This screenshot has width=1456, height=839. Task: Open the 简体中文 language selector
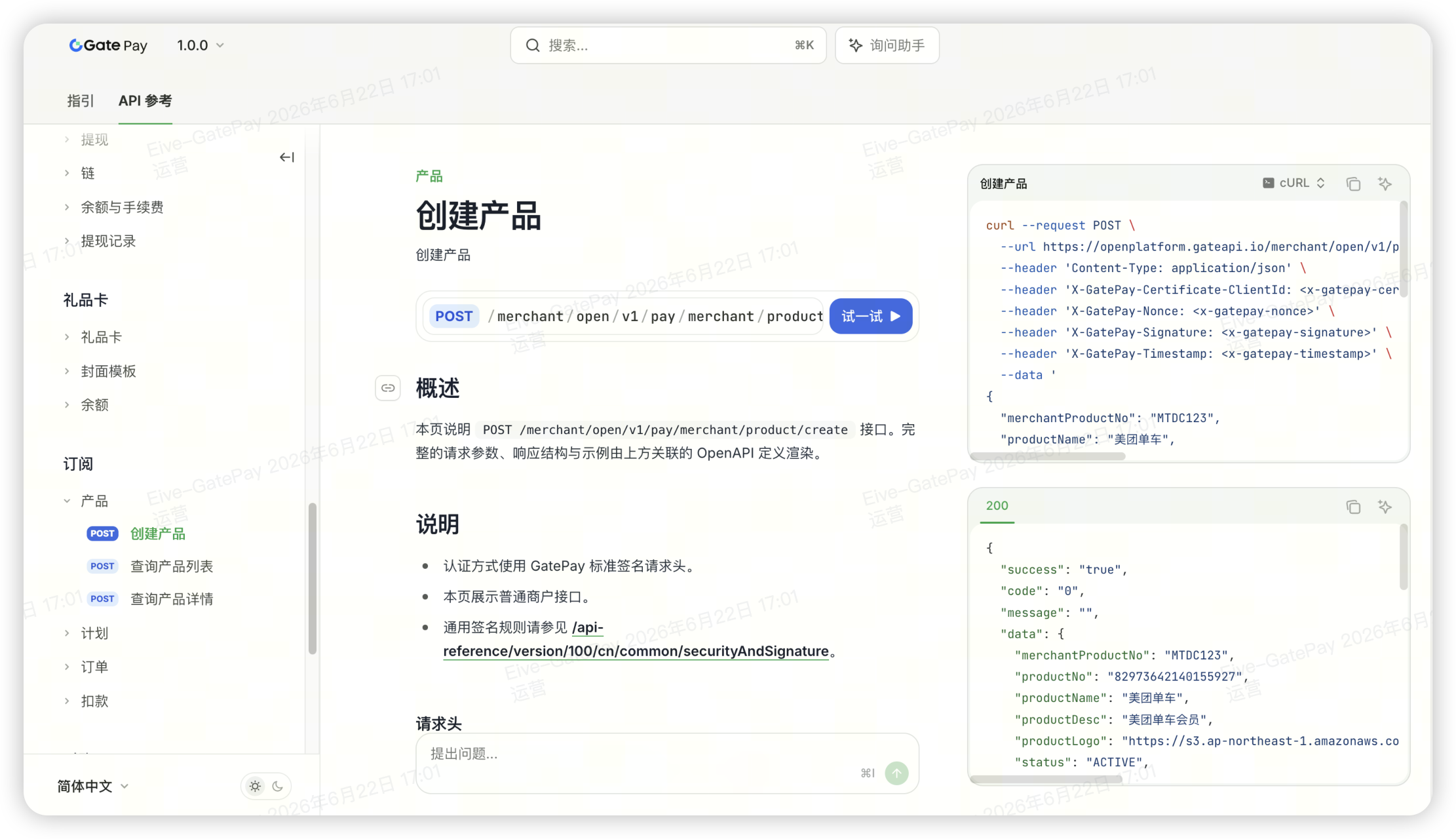click(92, 786)
